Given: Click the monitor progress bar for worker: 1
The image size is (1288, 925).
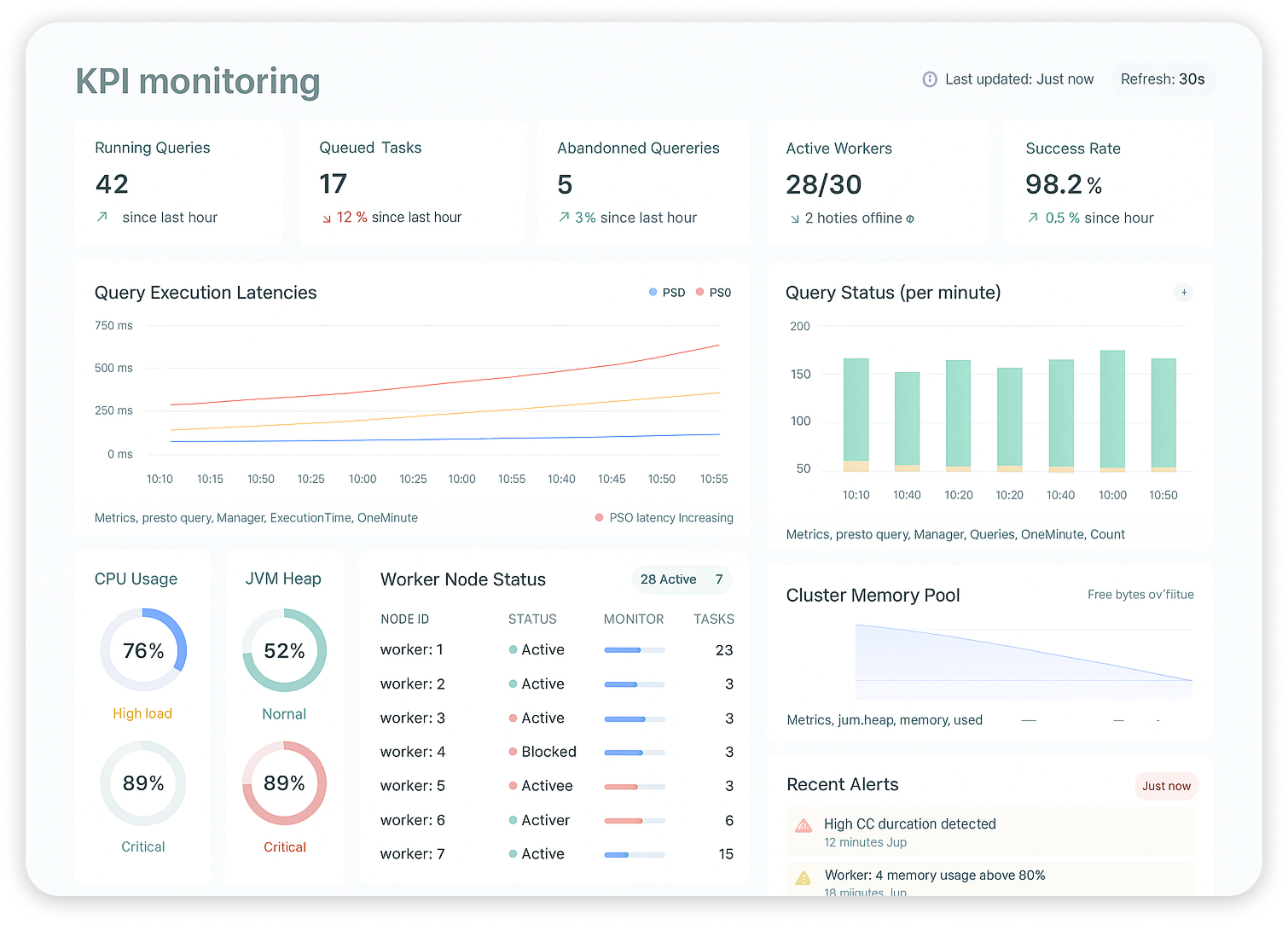Looking at the screenshot, I should pyautogui.click(x=634, y=650).
